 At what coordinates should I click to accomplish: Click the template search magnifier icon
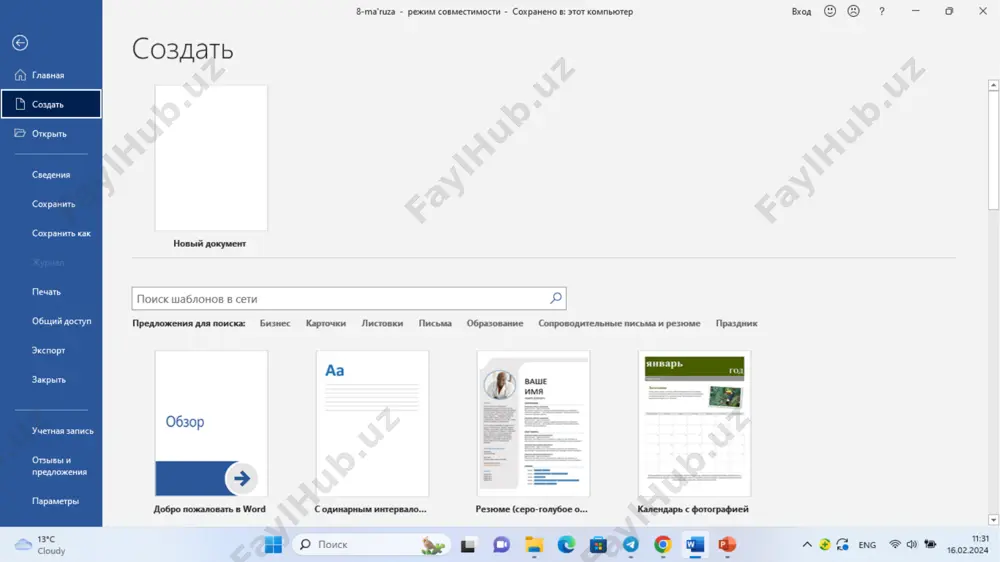coord(556,298)
